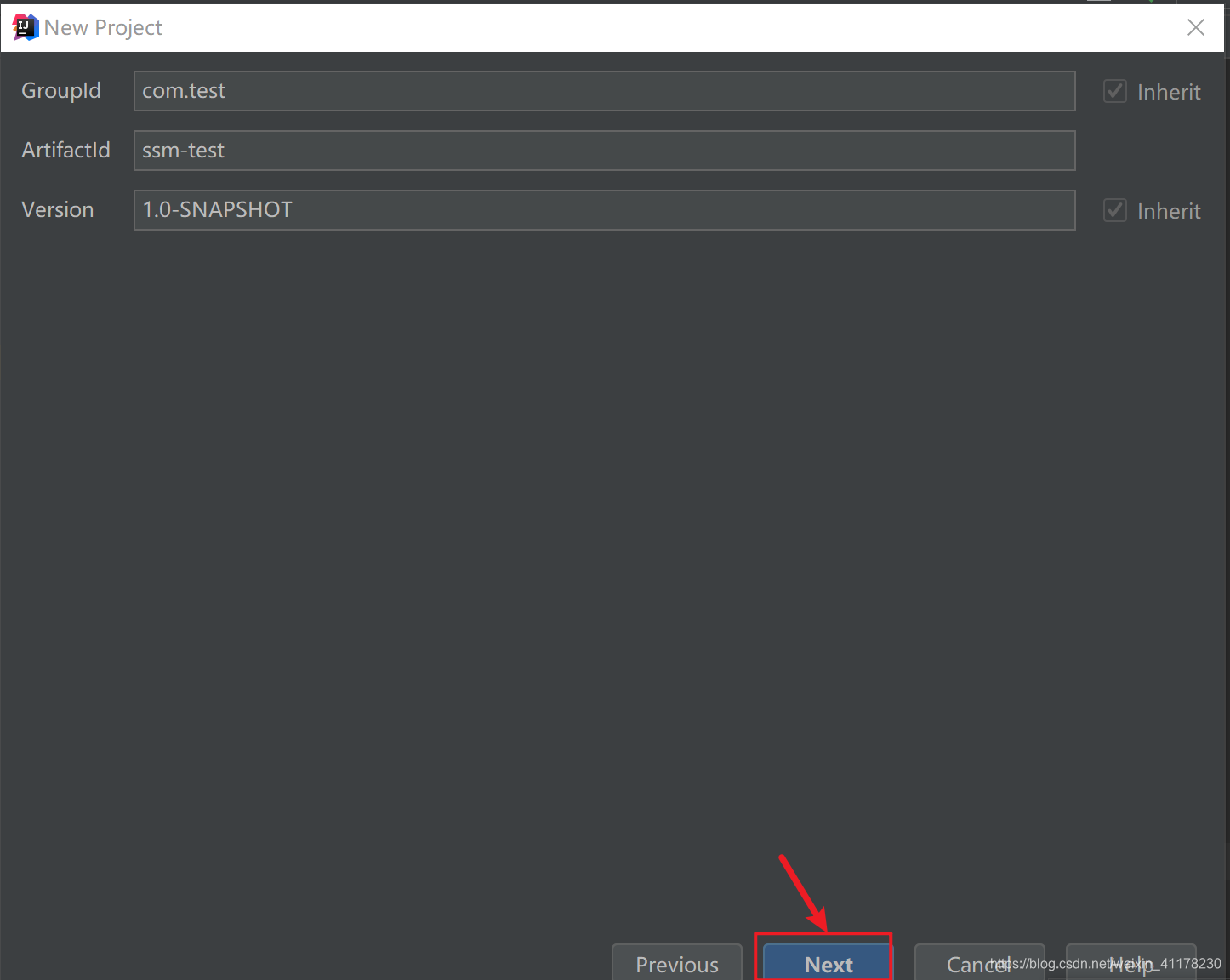1230x980 pixels.
Task: Focus the GroupId field with com.test
Action: (x=604, y=91)
